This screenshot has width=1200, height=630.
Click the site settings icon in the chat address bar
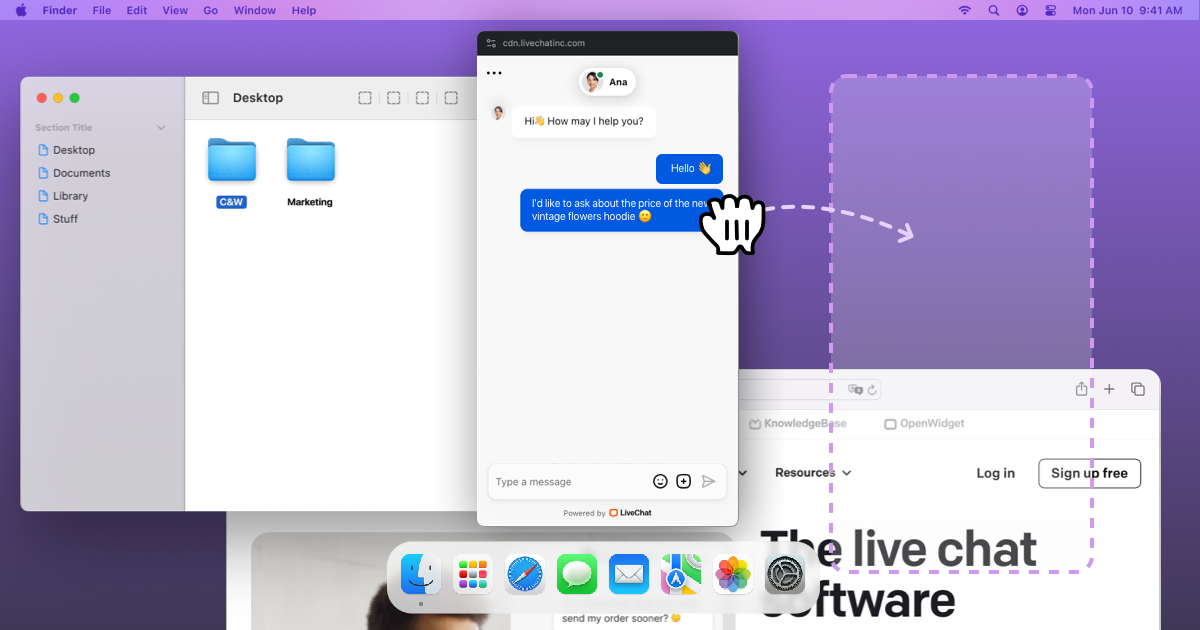pos(491,43)
